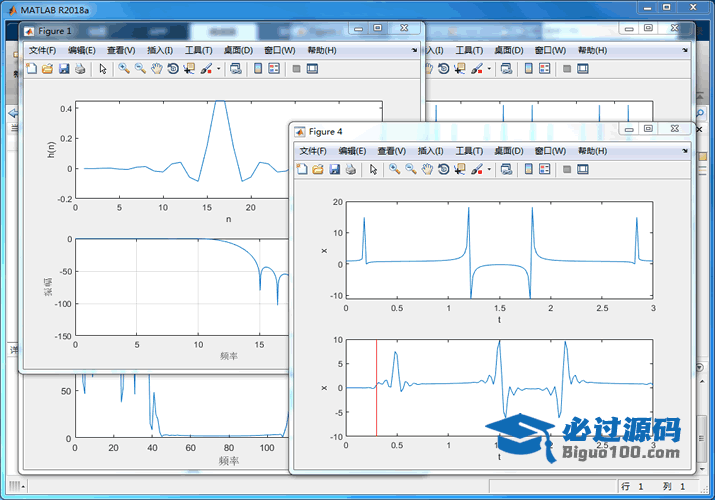The width and height of the screenshot is (715, 500).
Task: Select Zoom Out tool in Figure 1 toolbar
Action: point(140,69)
